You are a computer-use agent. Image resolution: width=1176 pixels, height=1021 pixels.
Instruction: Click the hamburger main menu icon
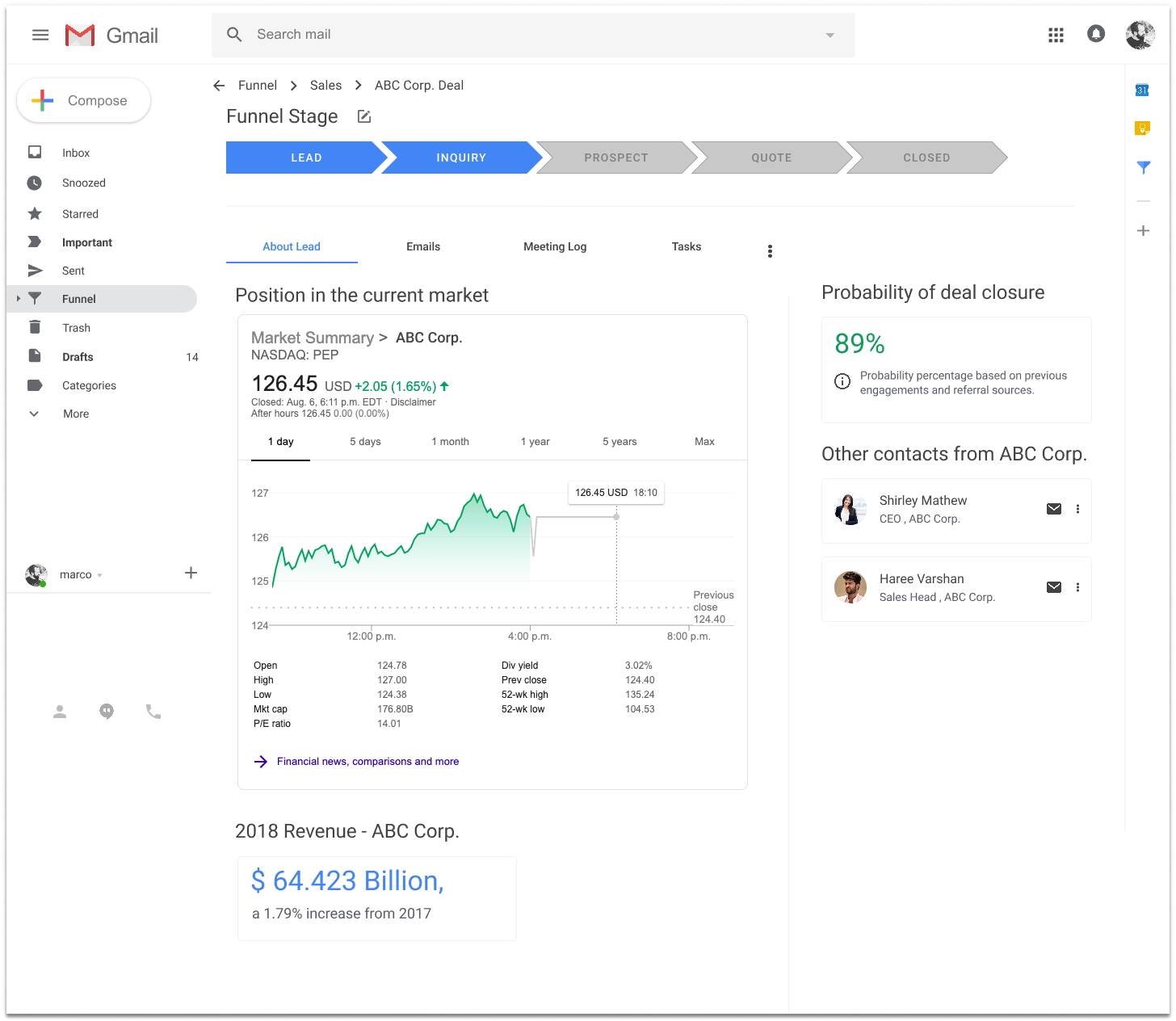[x=40, y=35]
